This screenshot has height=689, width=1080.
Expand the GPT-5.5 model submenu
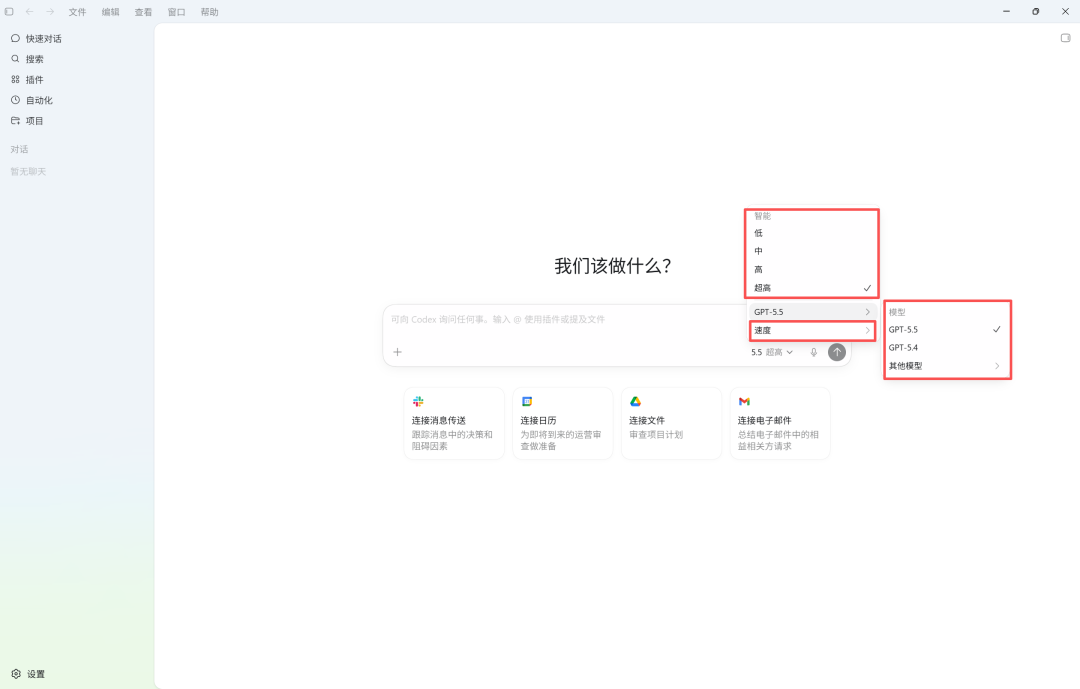(812, 312)
